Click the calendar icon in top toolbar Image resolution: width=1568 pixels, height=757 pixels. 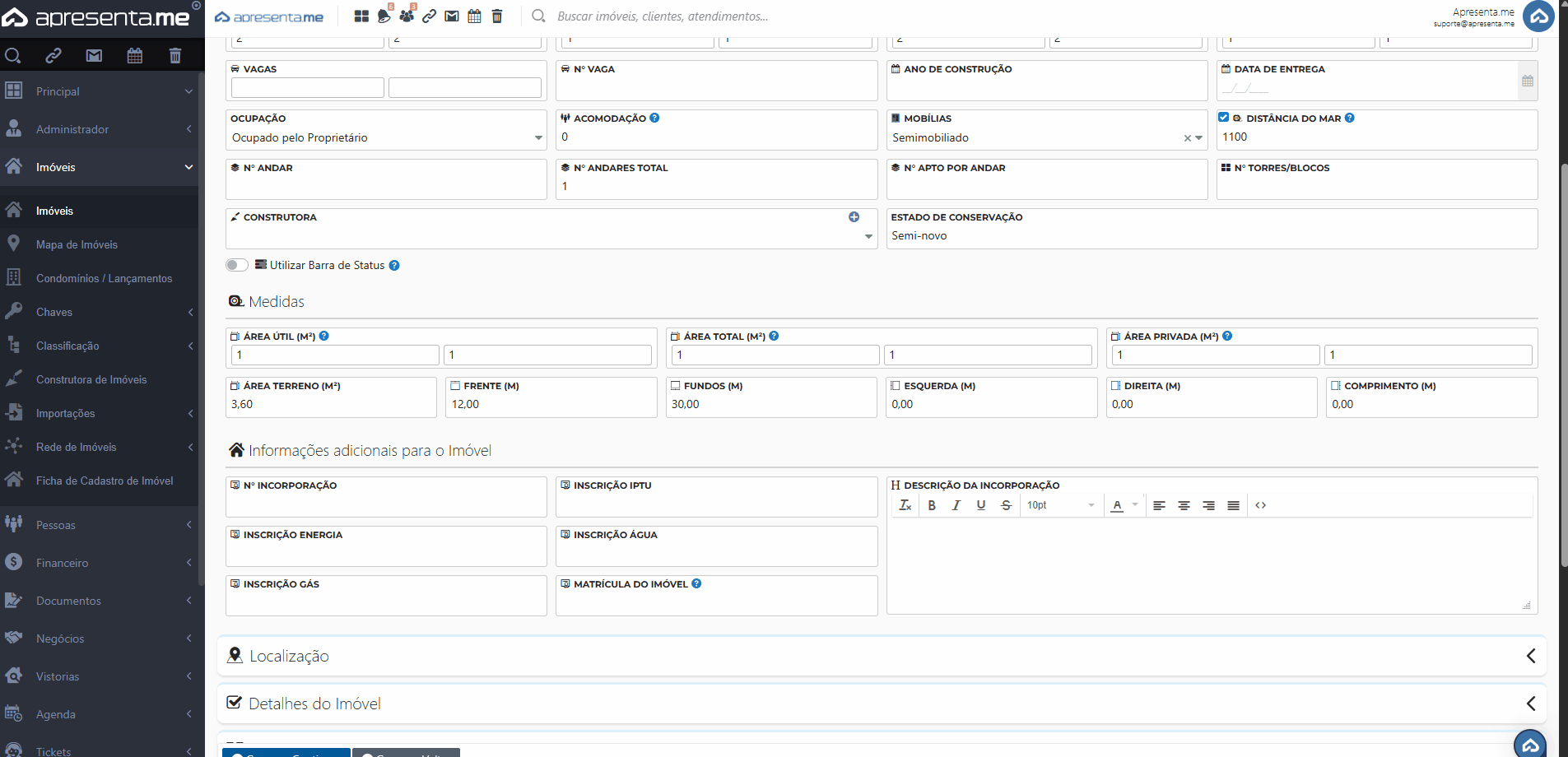click(x=474, y=16)
